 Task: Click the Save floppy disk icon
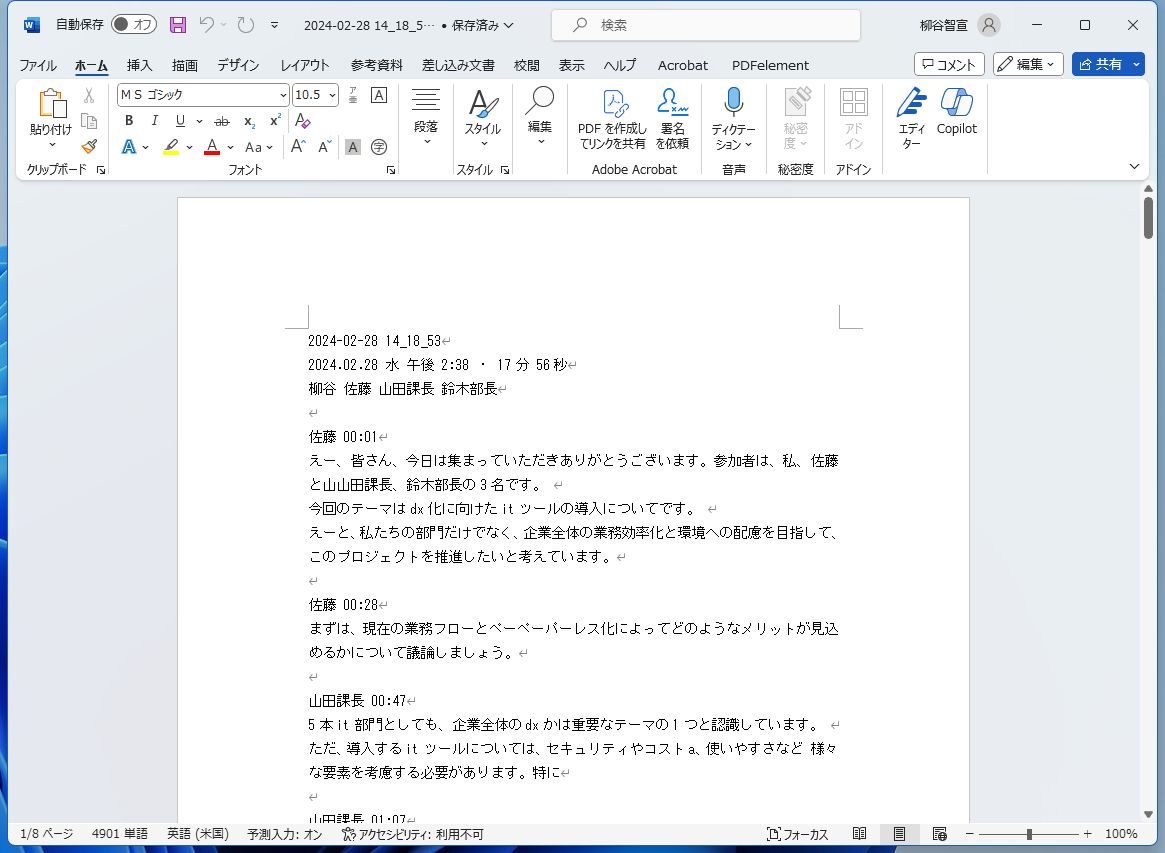coord(178,25)
